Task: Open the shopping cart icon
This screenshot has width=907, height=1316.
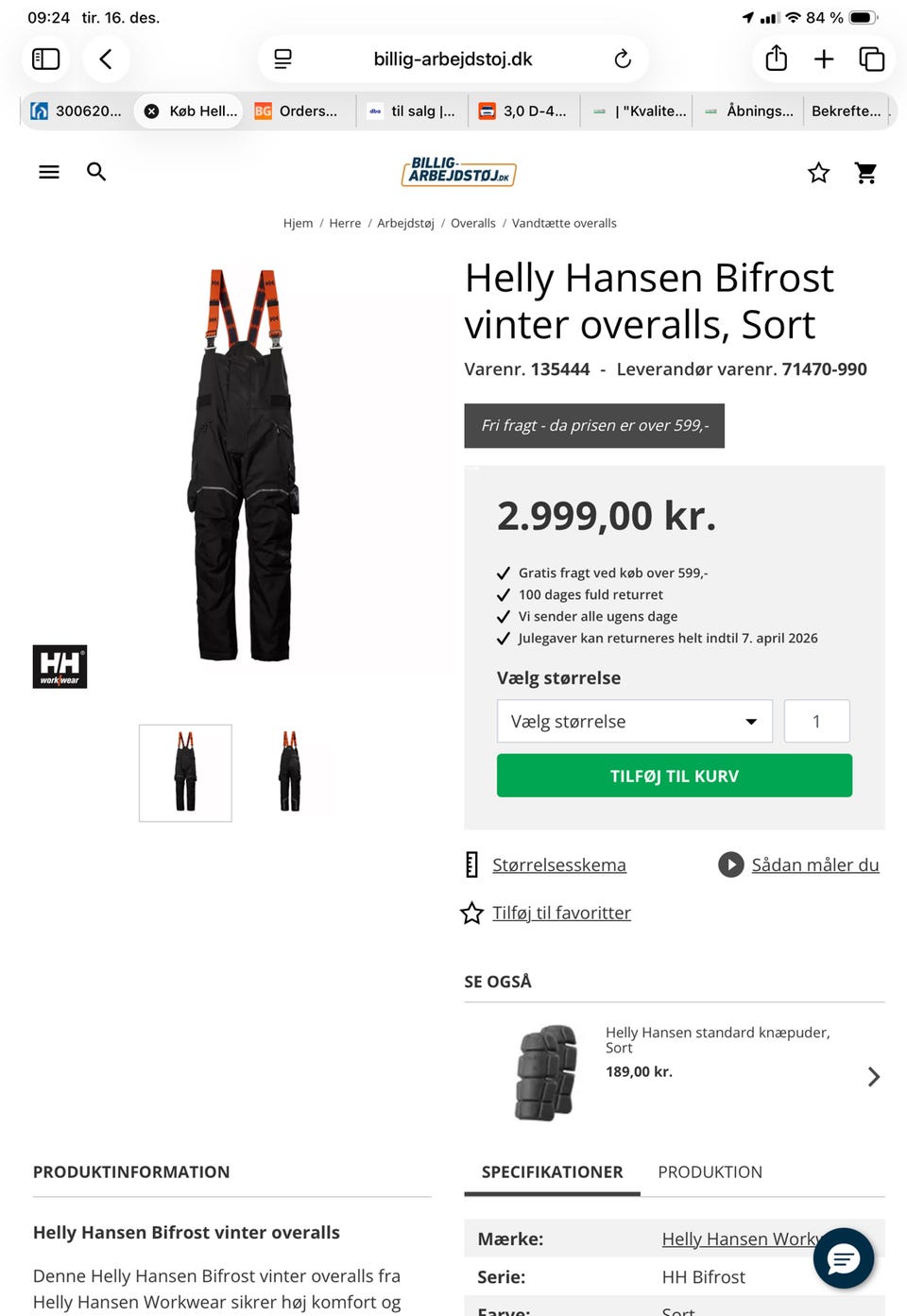Action: pyautogui.click(x=865, y=173)
